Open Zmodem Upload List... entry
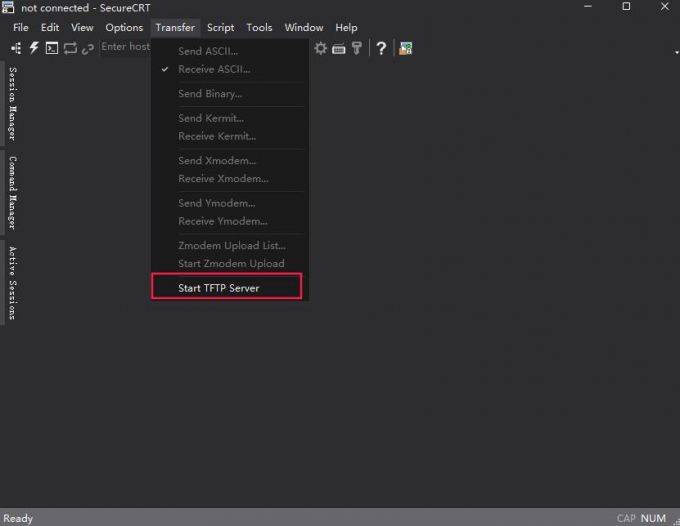The height and width of the screenshot is (526, 680). [229, 245]
